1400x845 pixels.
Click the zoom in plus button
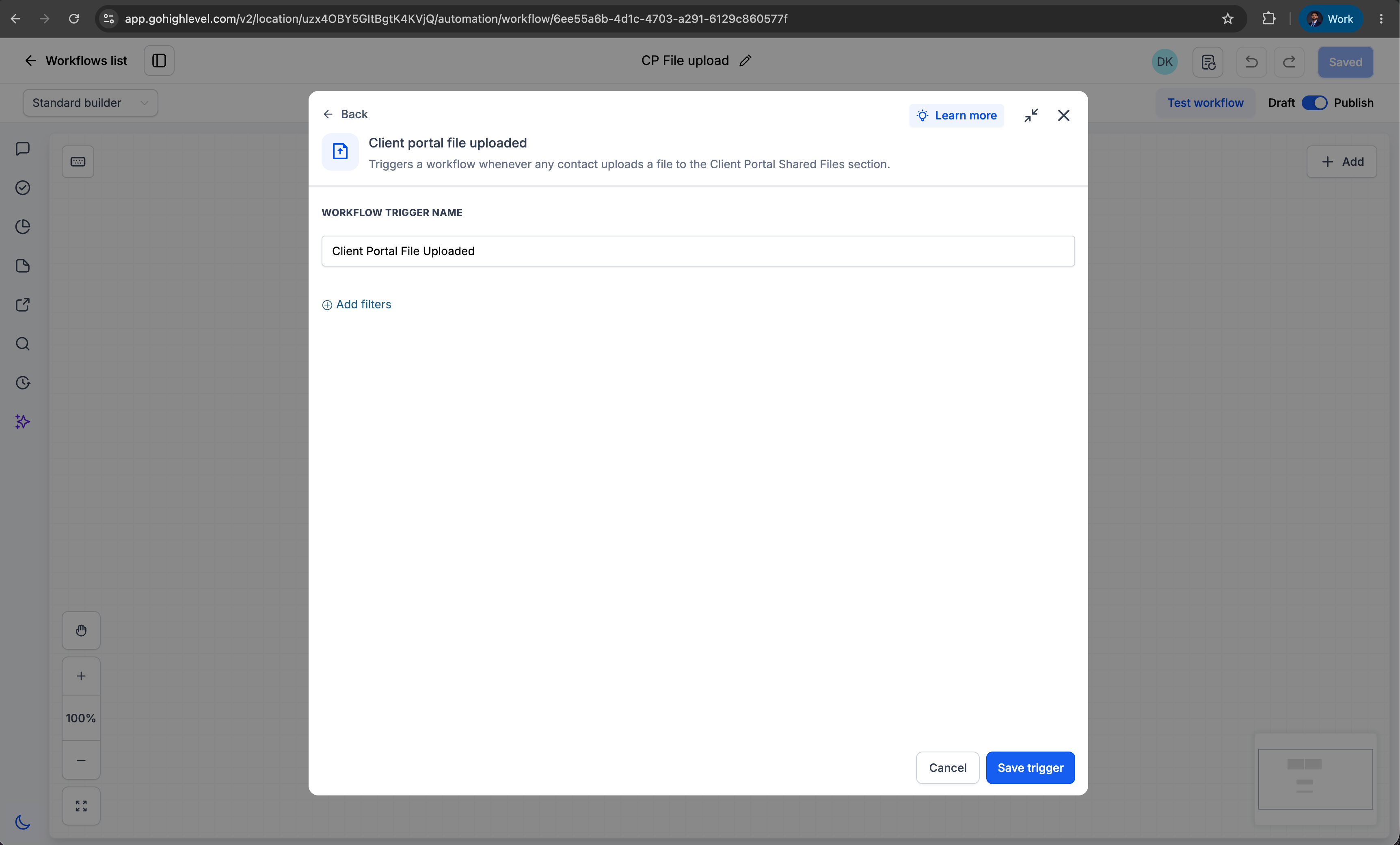click(x=81, y=676)
